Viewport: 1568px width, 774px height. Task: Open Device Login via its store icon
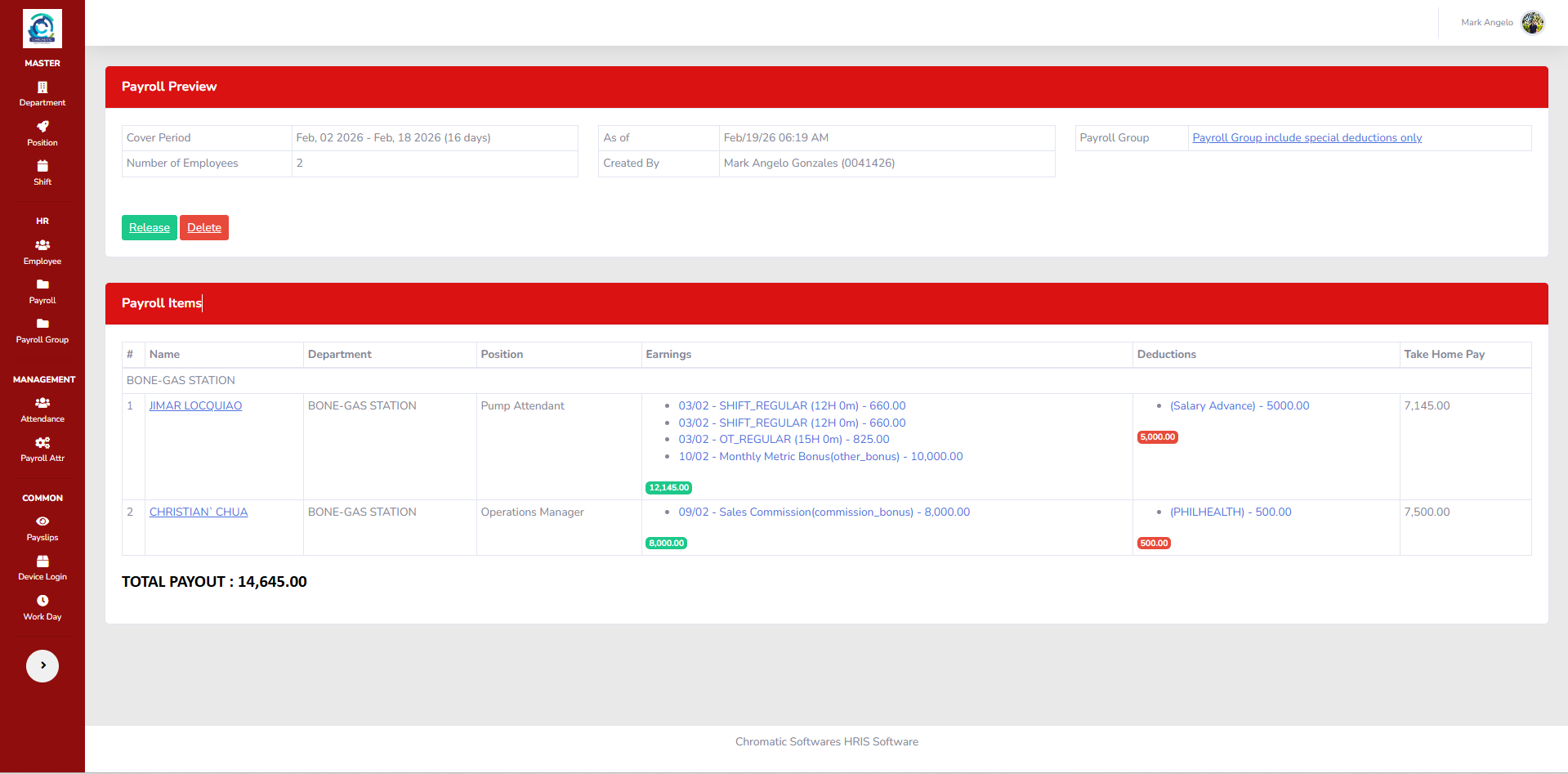point(42,561)
